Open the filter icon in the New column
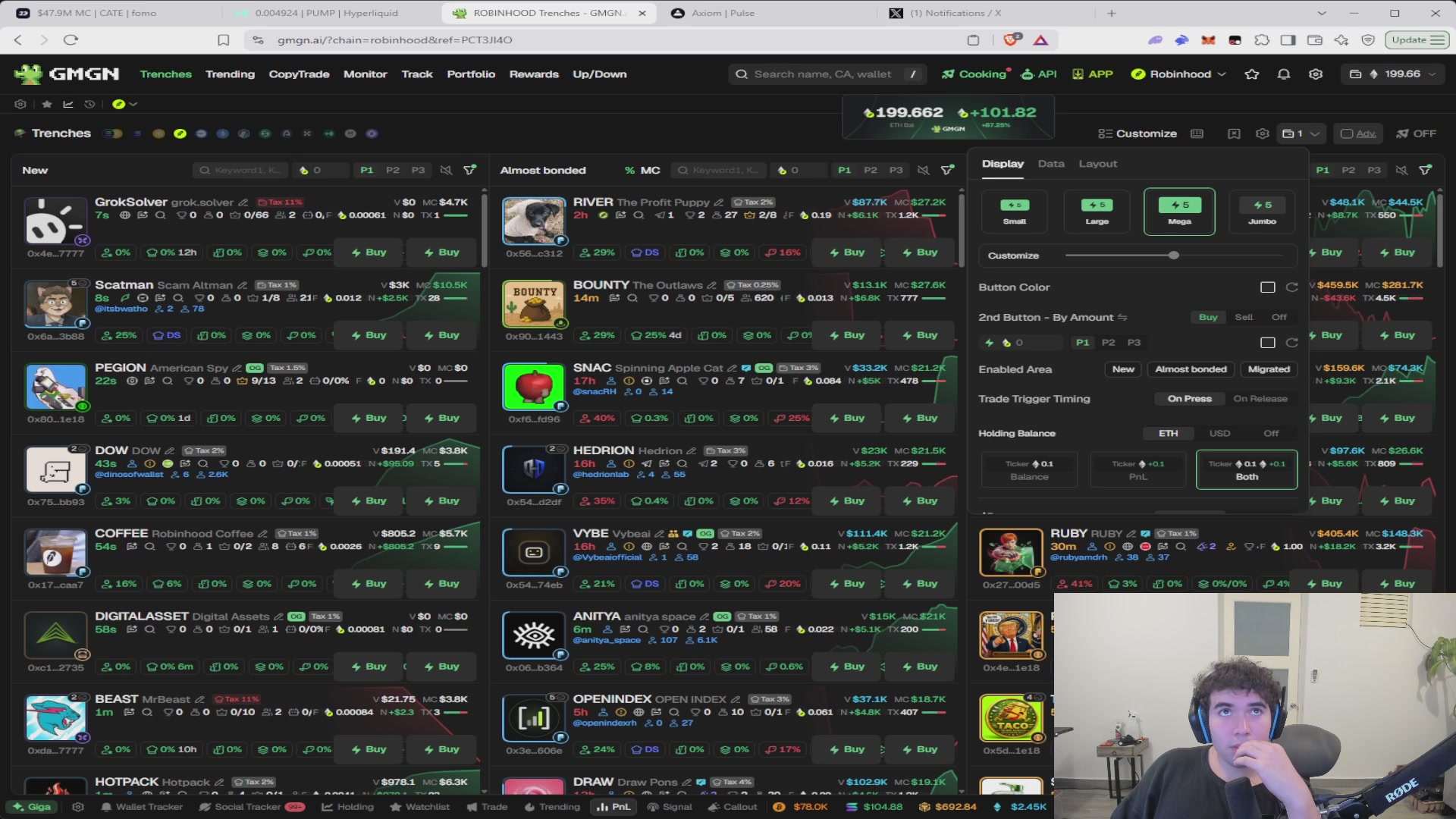The image size is (1456, 819). click(x=470, y=170)
